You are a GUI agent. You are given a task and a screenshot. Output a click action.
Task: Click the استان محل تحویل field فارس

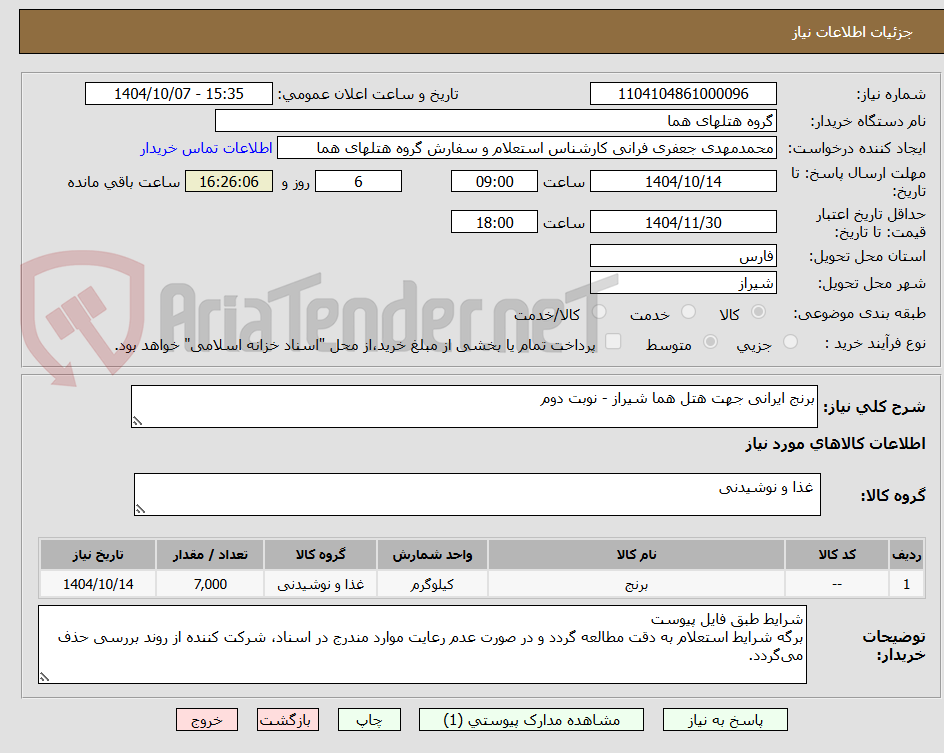(683, 256)
